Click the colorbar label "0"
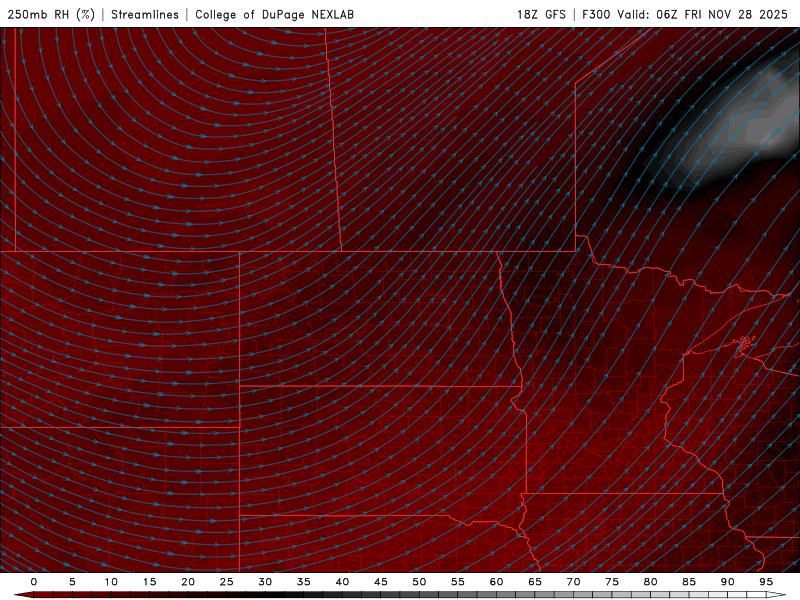 [x=34, y=582]
